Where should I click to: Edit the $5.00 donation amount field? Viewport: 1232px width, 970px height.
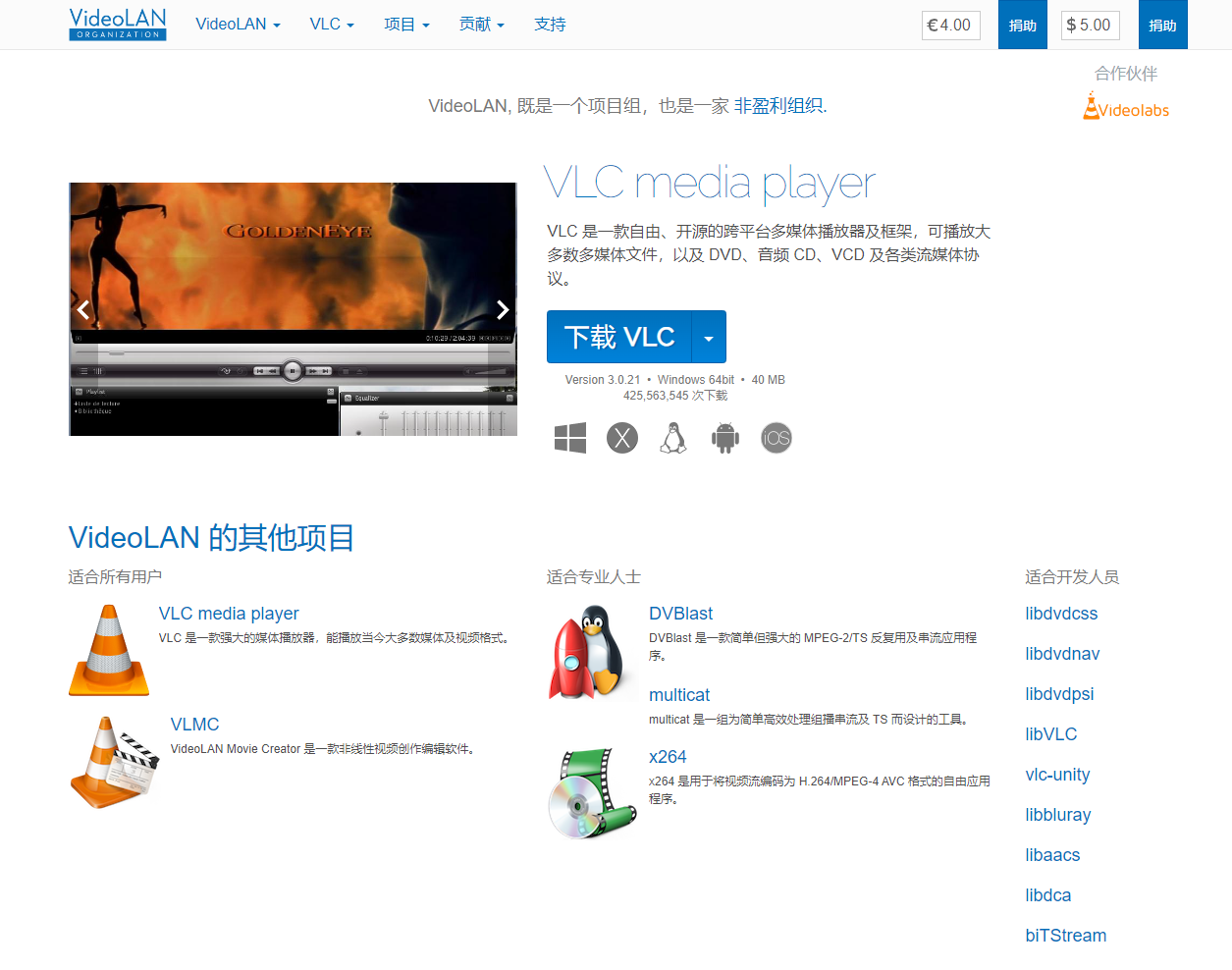pyautogui.click(x=1091, y=26)
